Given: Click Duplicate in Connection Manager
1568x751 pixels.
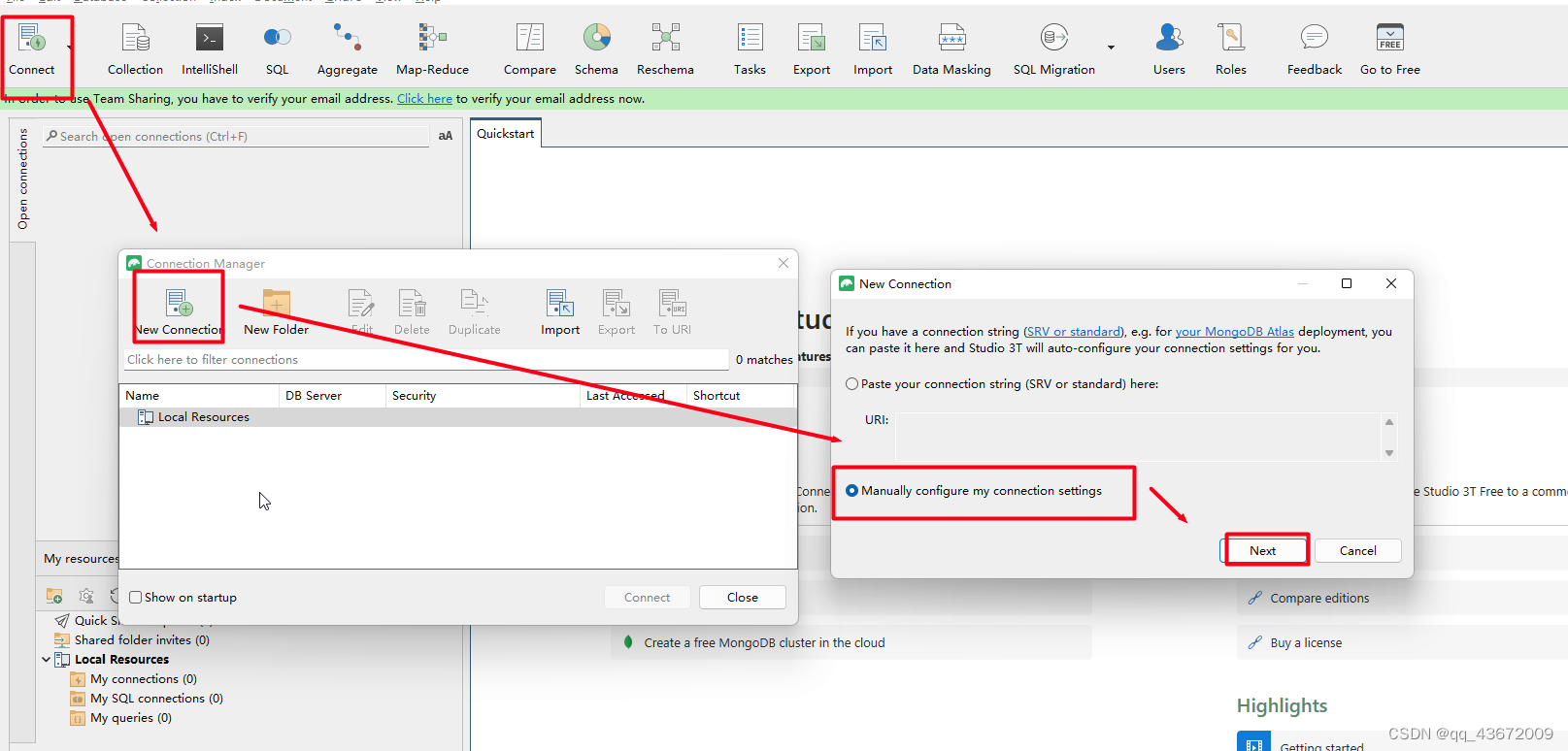Looking at the screenshot, I should 475,312.
